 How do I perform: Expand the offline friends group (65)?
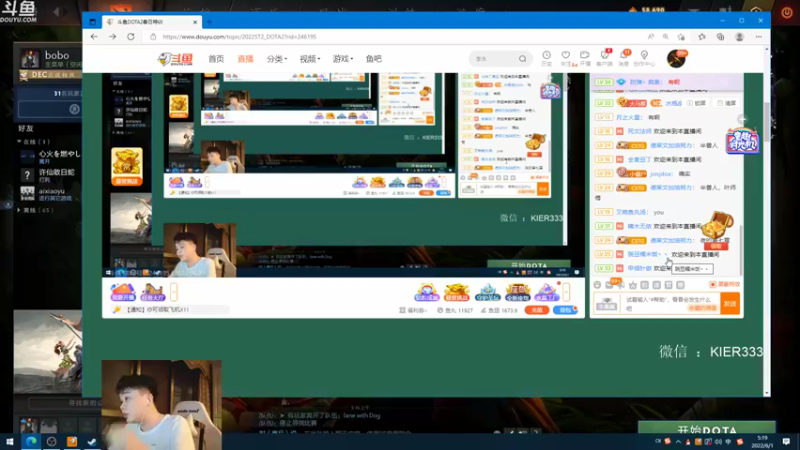coord(19,210)
